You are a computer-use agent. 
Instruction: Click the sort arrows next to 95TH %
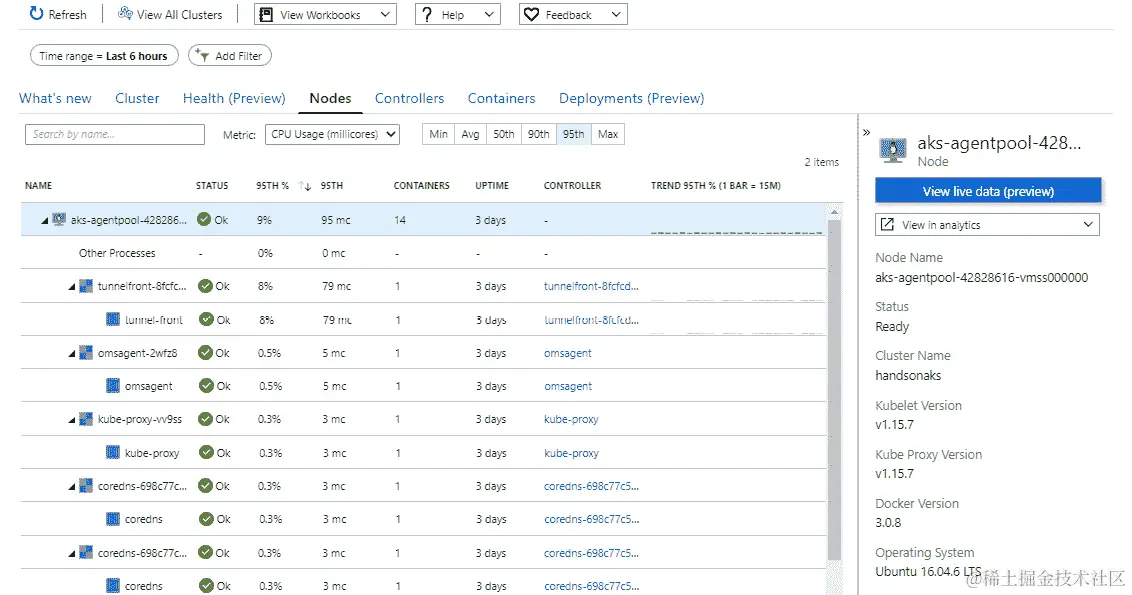coord(305,186)
